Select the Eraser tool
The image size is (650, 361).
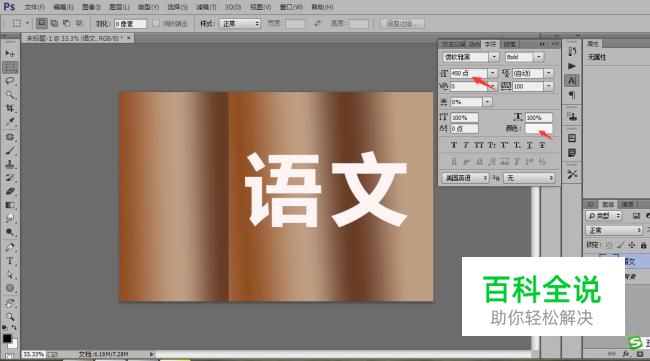point(10,191)
